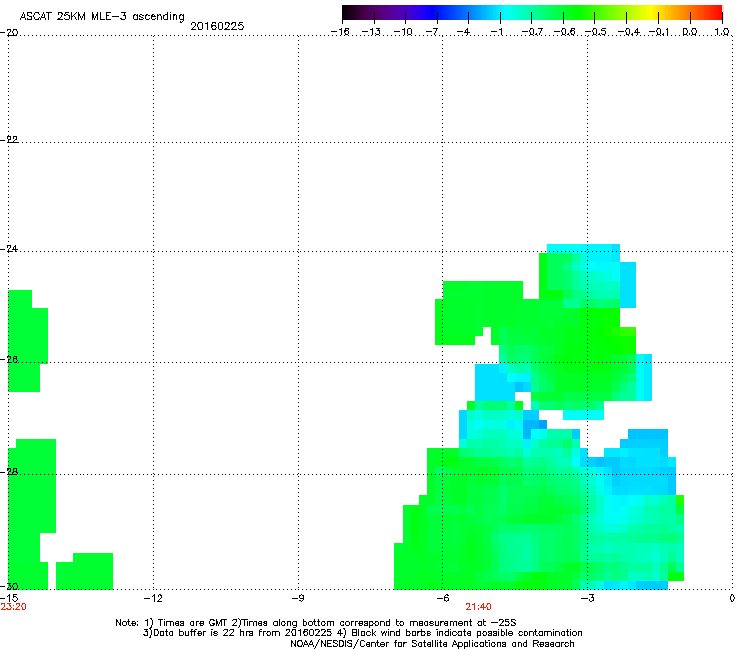Screen dimensions: 740x650
Task: Click the red right end of color bar
Action: click(715, 13)
